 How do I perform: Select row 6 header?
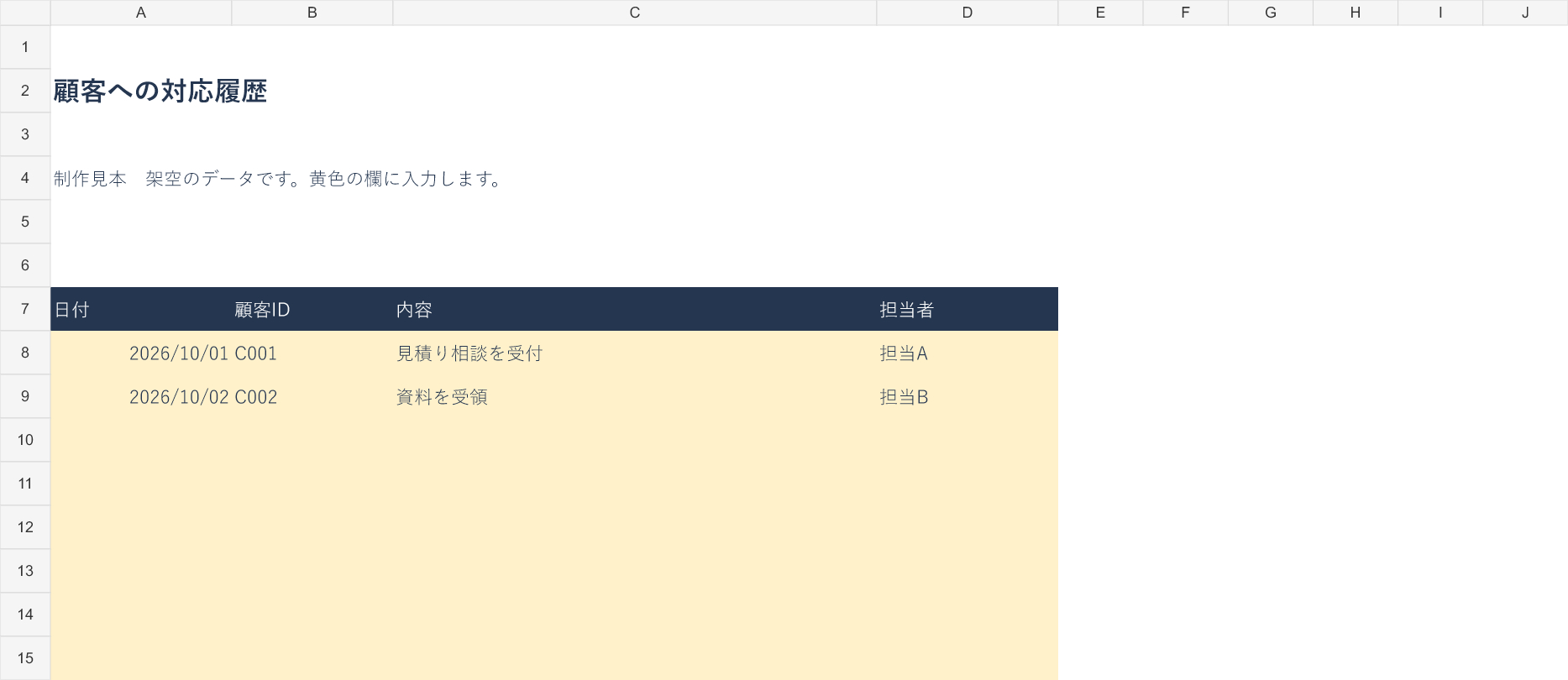25,265
